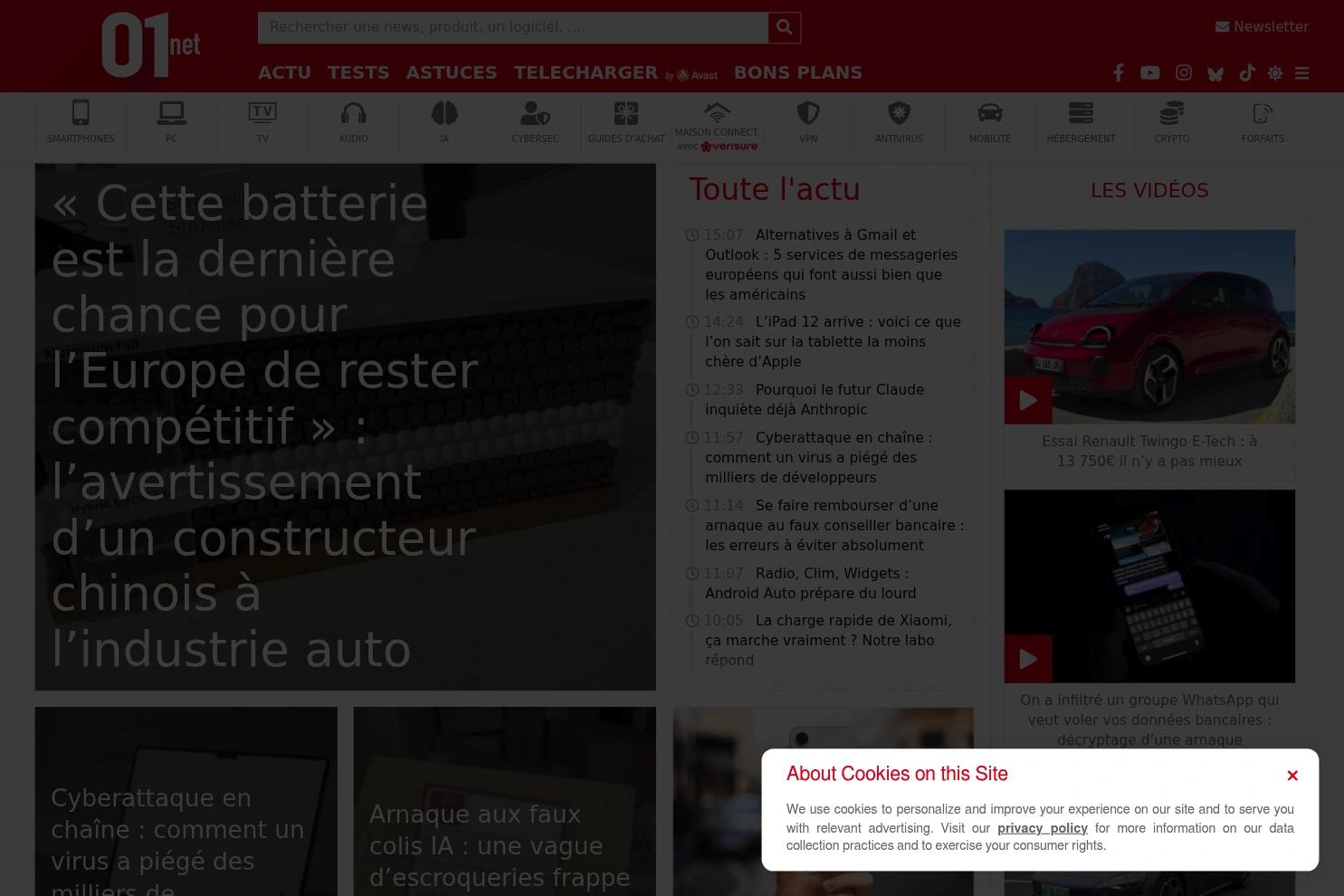Image resolution: width=1344 pixels, height=896 pixels.
Task: Open the 11:57 'Cyberattaque en chaîne' news item
Action: point(818,457)
